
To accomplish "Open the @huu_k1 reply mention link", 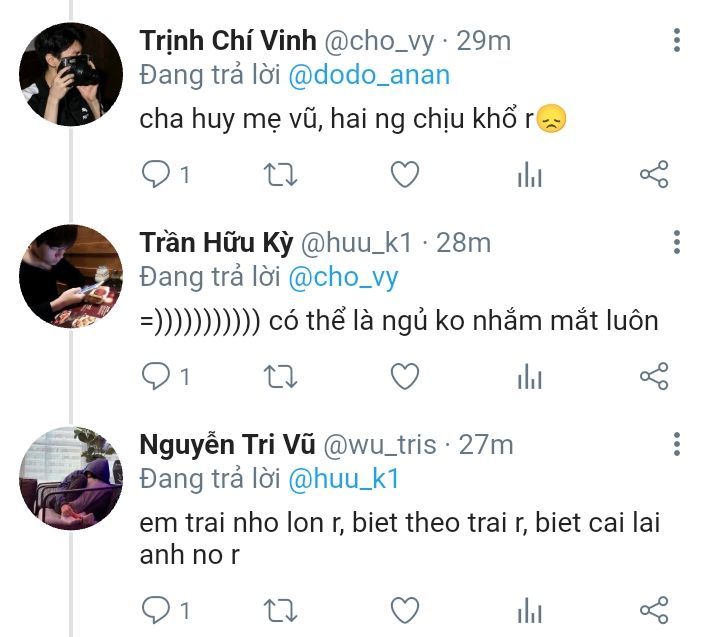I will click(344, 479).
